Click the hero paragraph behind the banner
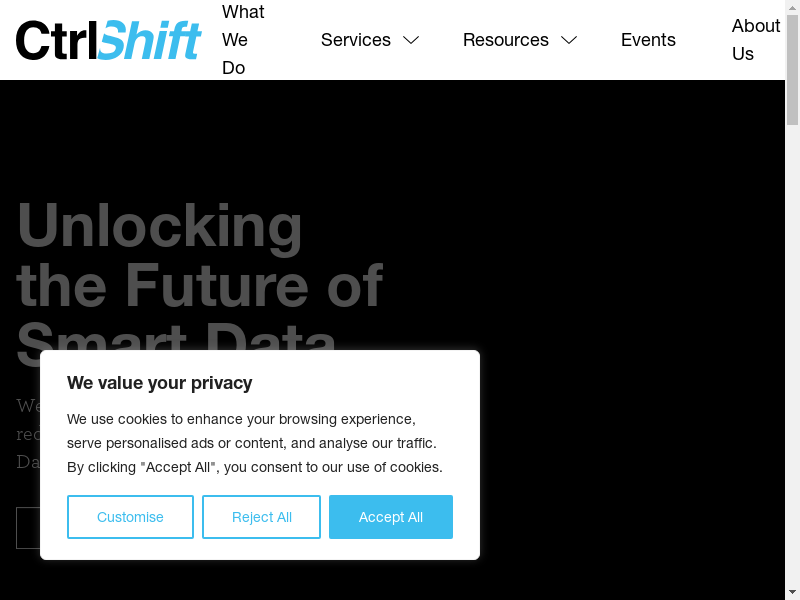Image resolution: width=800 pixels, height=600 pixels. 28,434
